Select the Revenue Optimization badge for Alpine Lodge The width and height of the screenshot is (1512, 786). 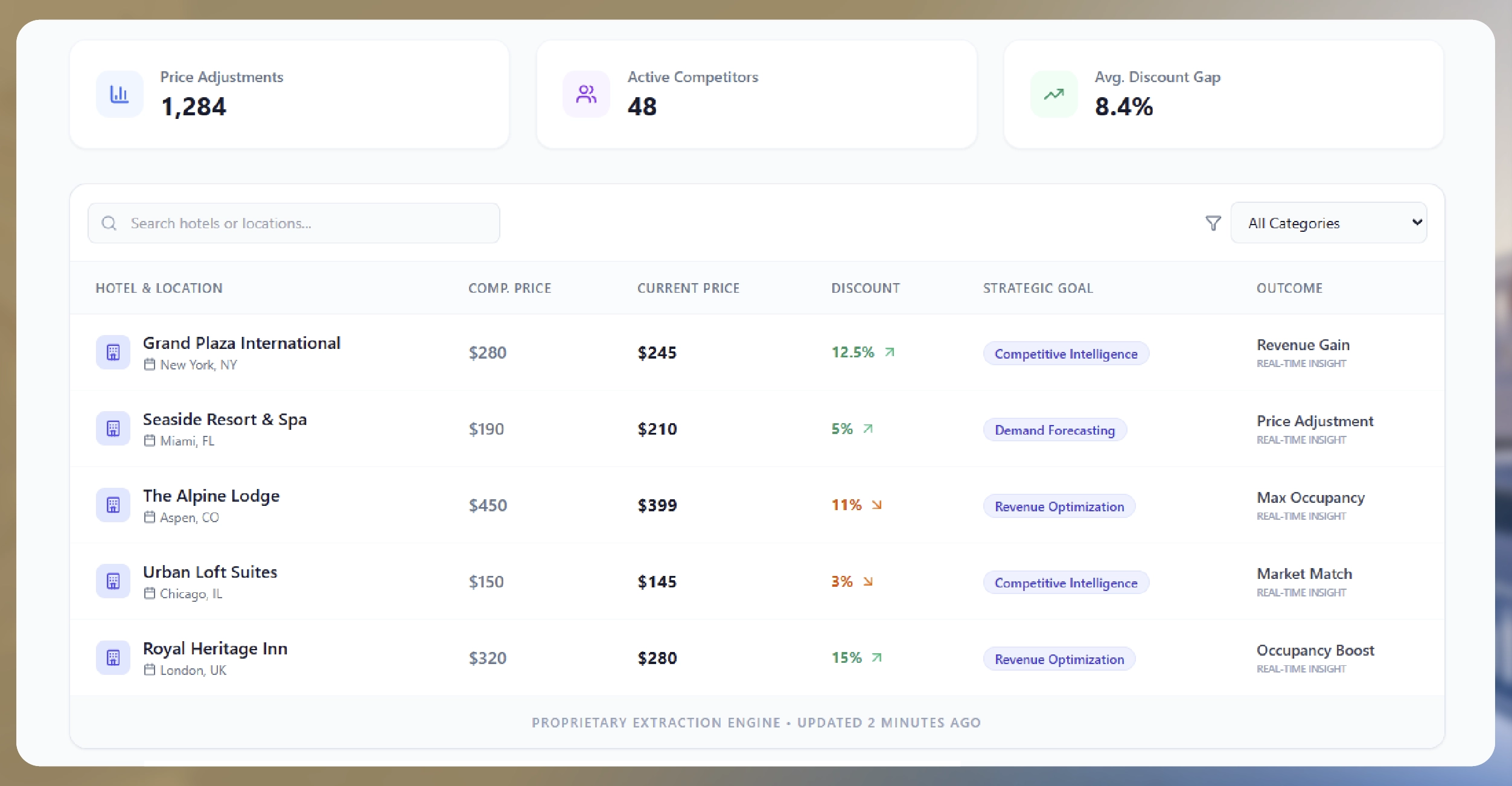click(1059, 506)
